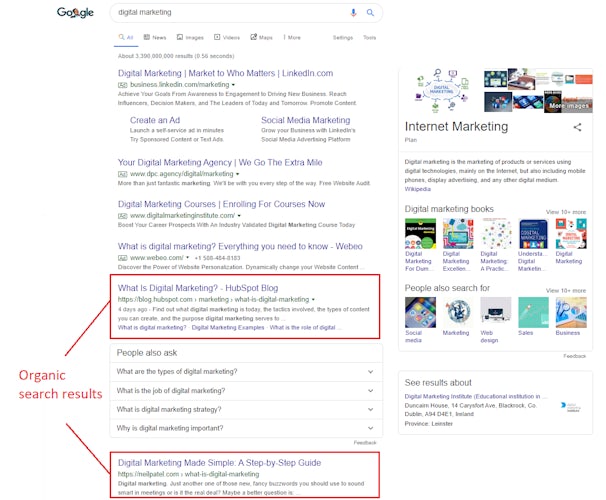Expand "Why is digital marketing important?"
This screenshot has height=500, width=606.
pyautogui.click(x=245, y=428)
